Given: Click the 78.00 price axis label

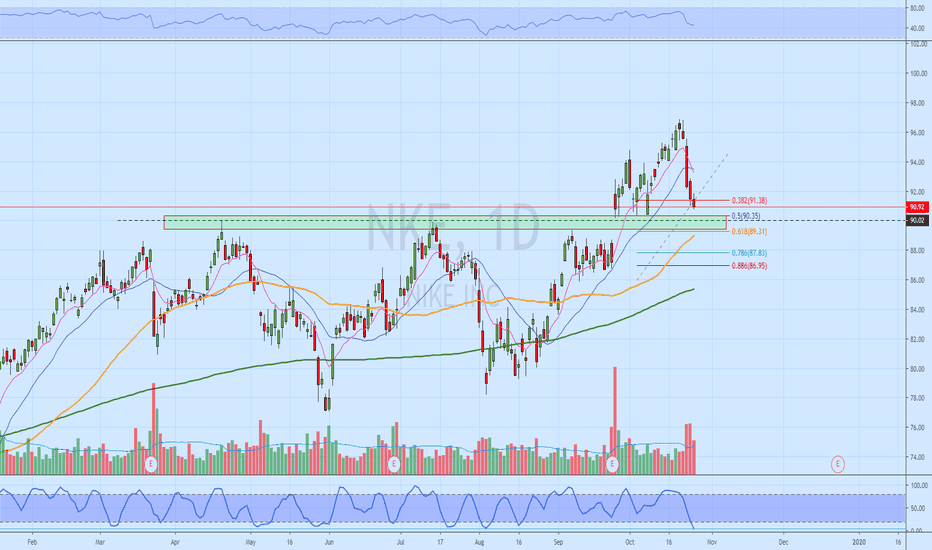Looking at the screenshot, I should 917,398.
